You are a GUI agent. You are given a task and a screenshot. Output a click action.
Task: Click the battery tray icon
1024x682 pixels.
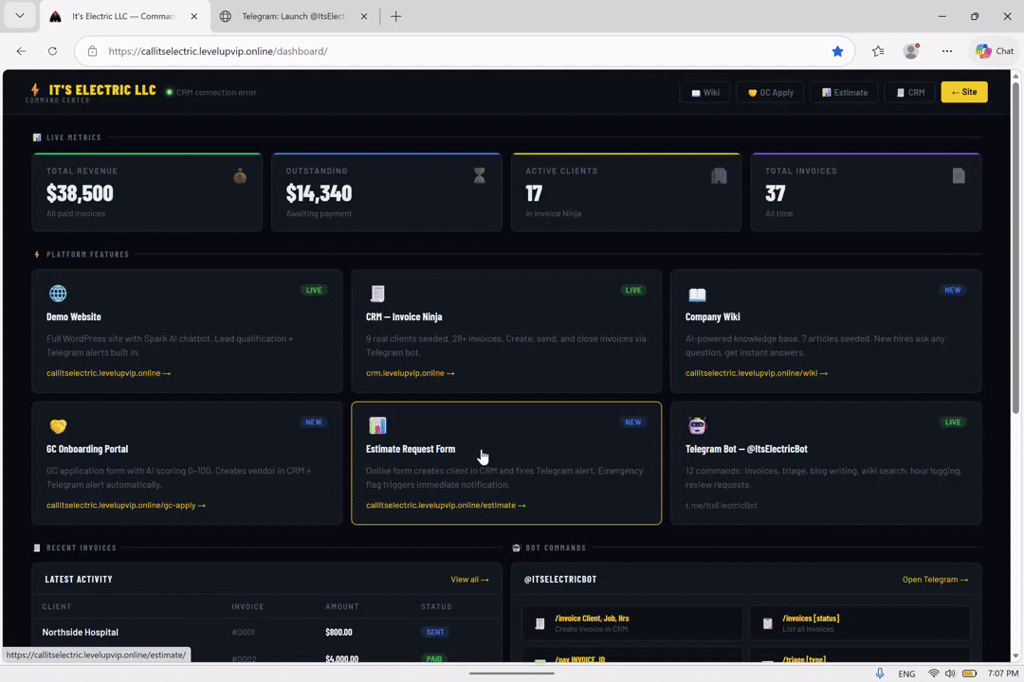(x=970, y=673)
